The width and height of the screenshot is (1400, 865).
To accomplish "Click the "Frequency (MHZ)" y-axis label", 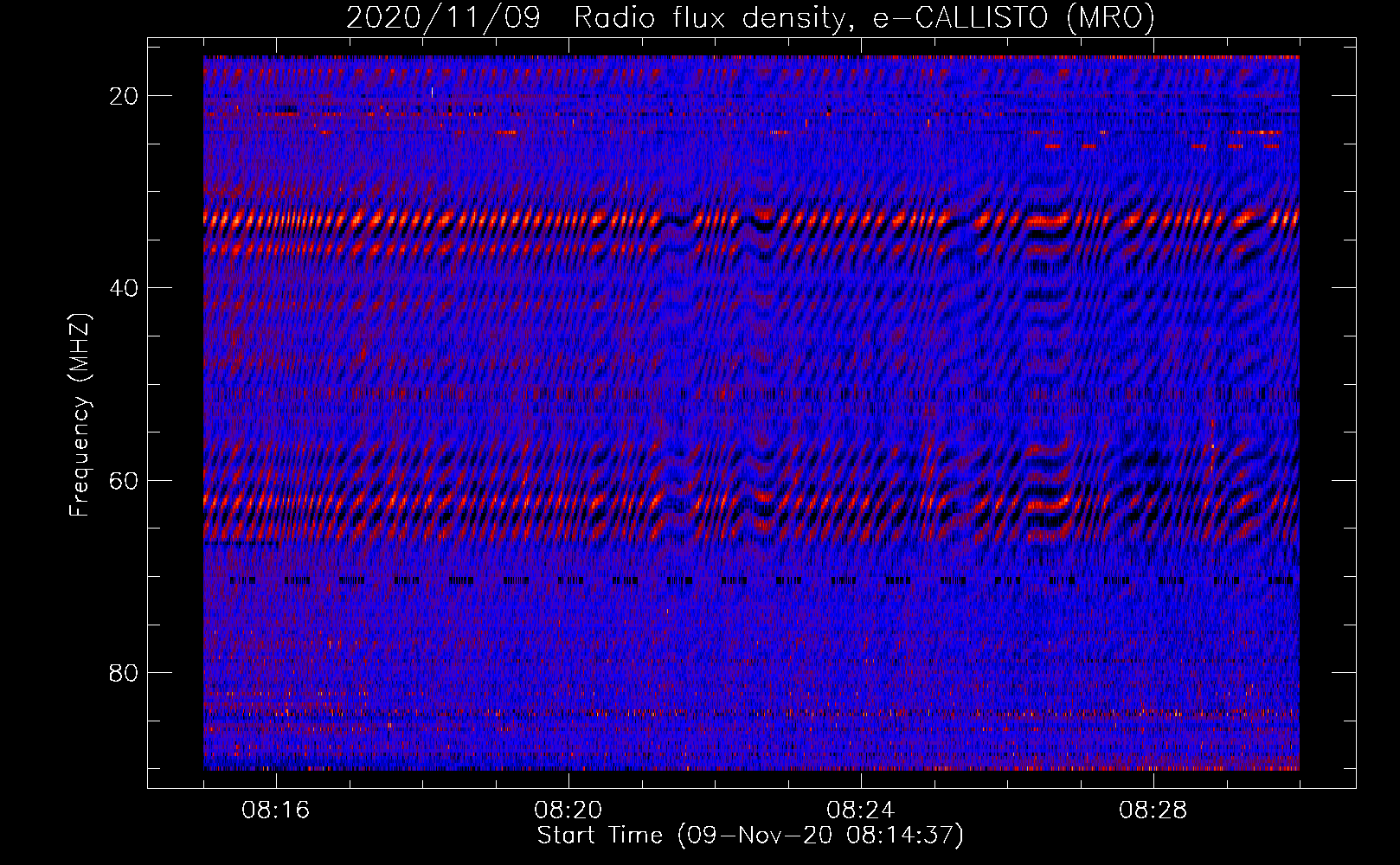I will [80, 414].
